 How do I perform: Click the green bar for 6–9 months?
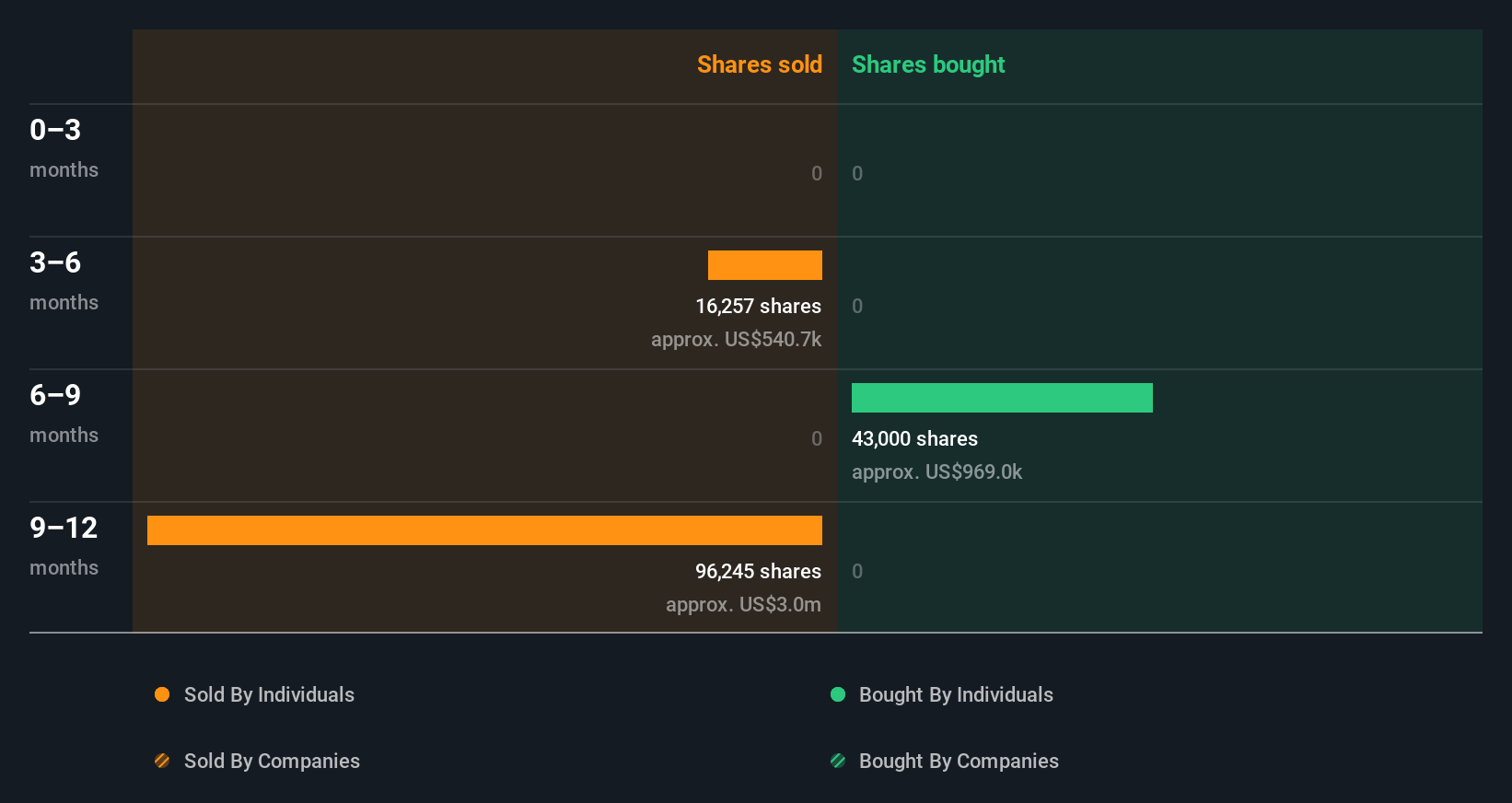click(1002, 398)
